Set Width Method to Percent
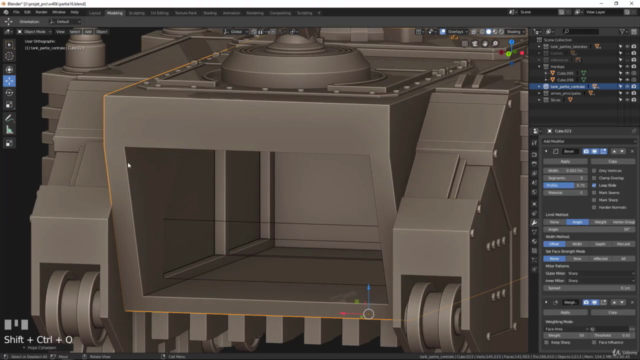Screen dimensions: 640x360 click(624, 244)
